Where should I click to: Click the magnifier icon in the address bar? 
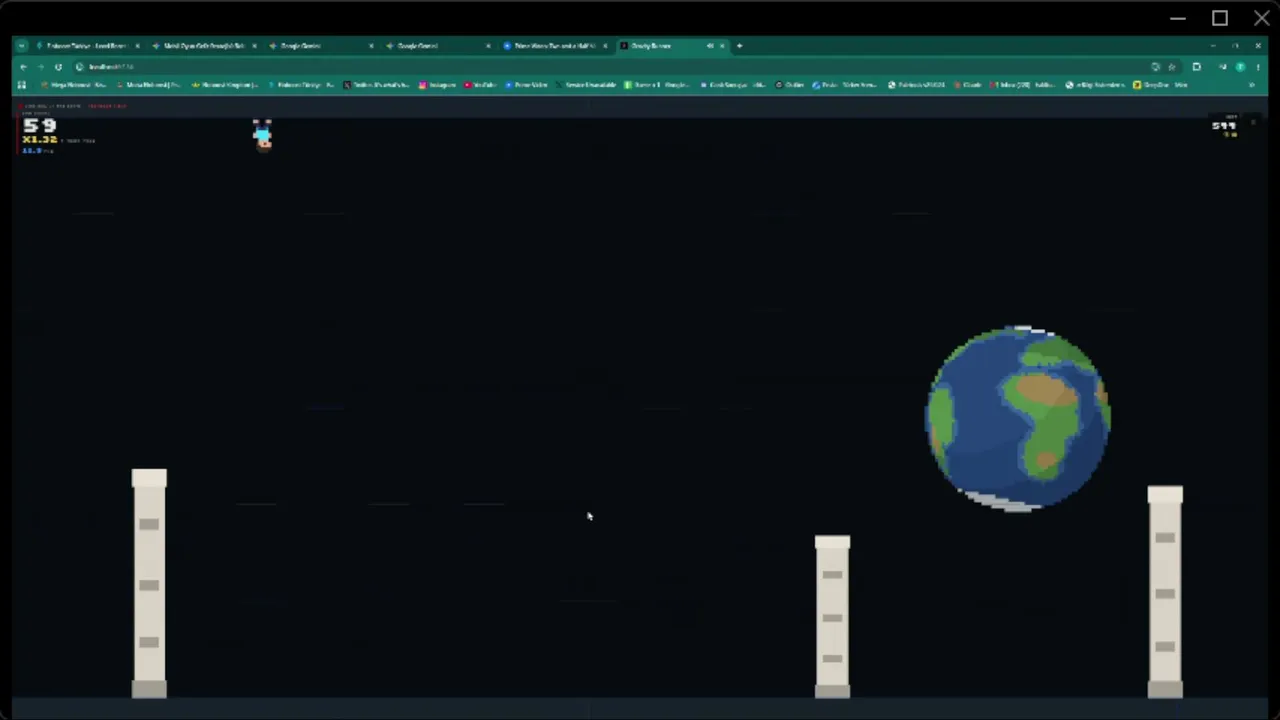1156,67
